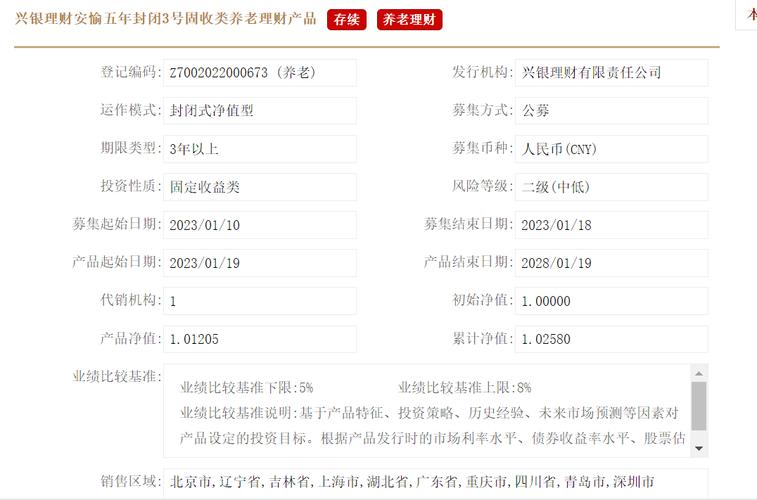The height and width of the screenshot is (500, 757).
Task: Click the 募集方式 field 公募
Action: (611, 111)
